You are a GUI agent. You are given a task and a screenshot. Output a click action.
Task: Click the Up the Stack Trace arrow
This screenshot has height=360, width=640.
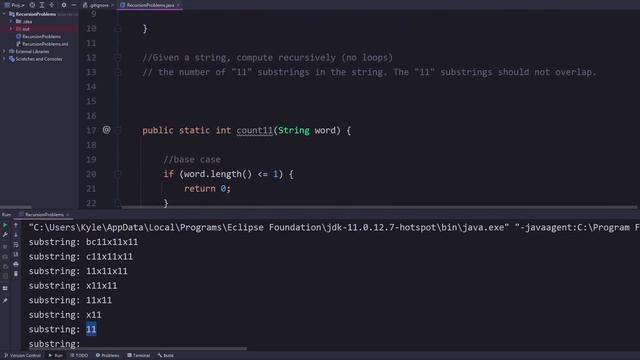tap(16, 225)
